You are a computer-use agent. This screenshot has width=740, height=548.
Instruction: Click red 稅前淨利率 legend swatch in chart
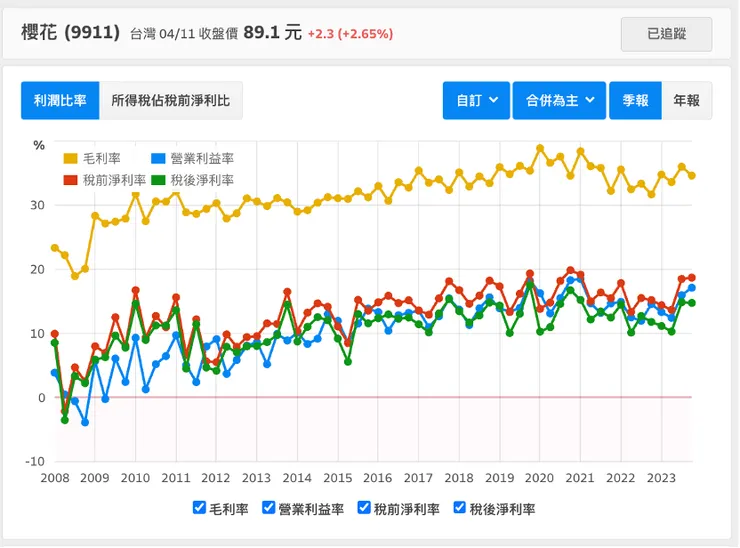(70, 180)
